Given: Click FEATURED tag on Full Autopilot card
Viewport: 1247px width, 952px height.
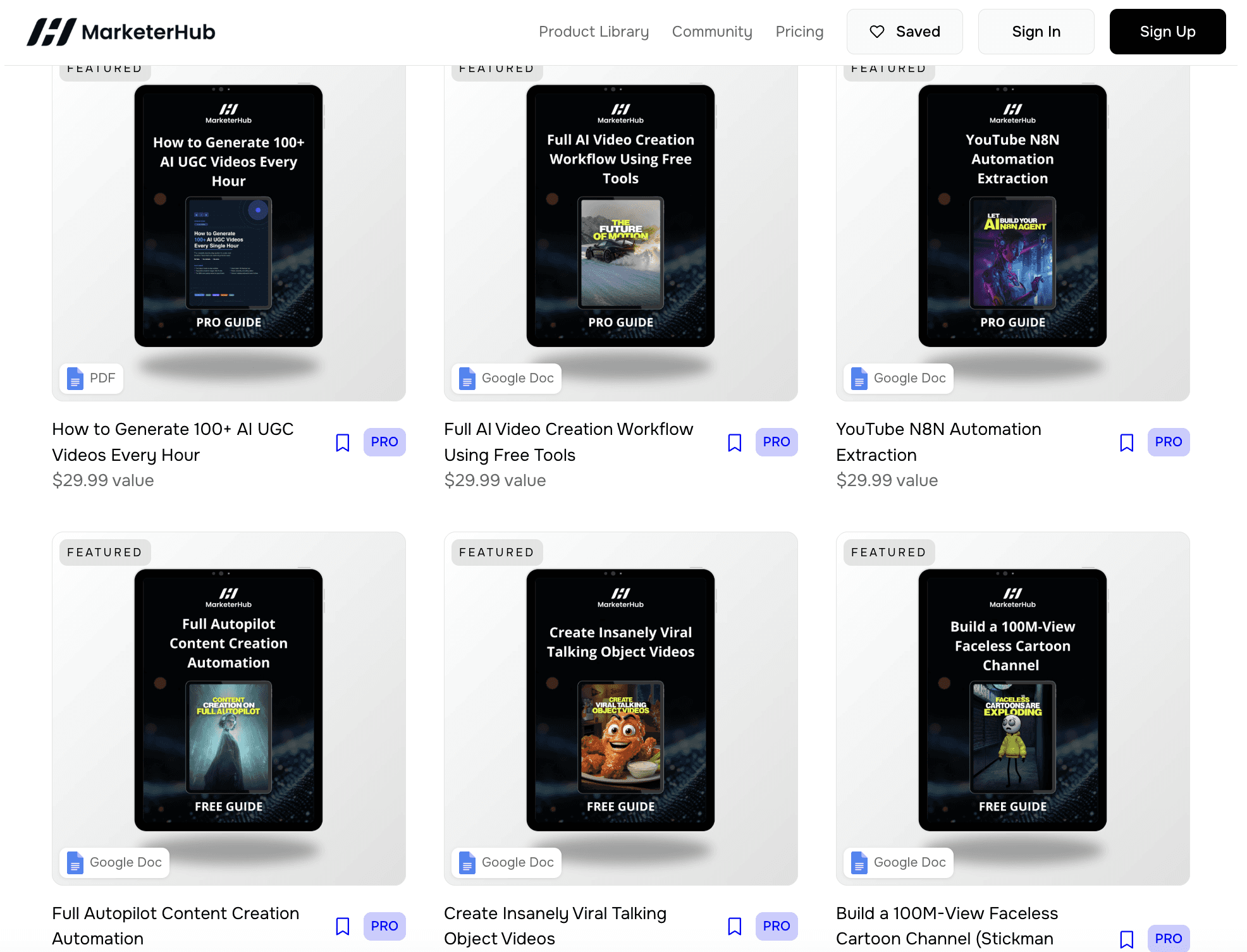Looking at the screenshot, I should tap(105, 552).
